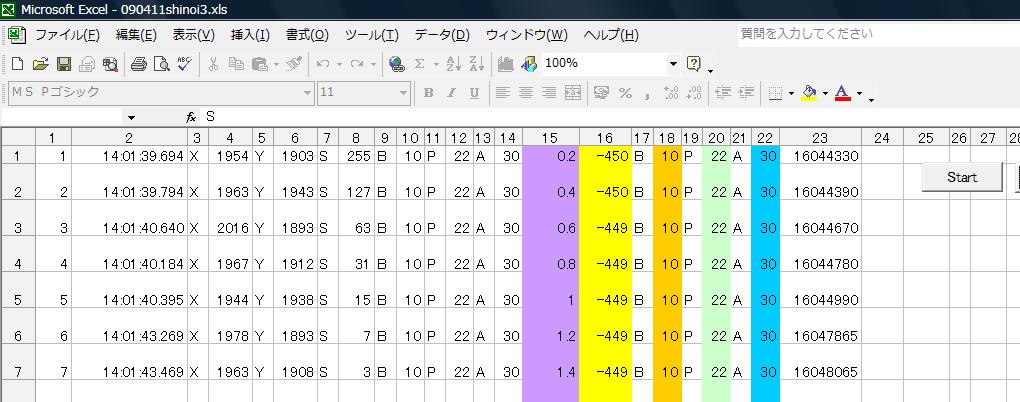Apply Comma style icon
The height and width of the screenshot is (402, 1020).
tap(647, 94)
